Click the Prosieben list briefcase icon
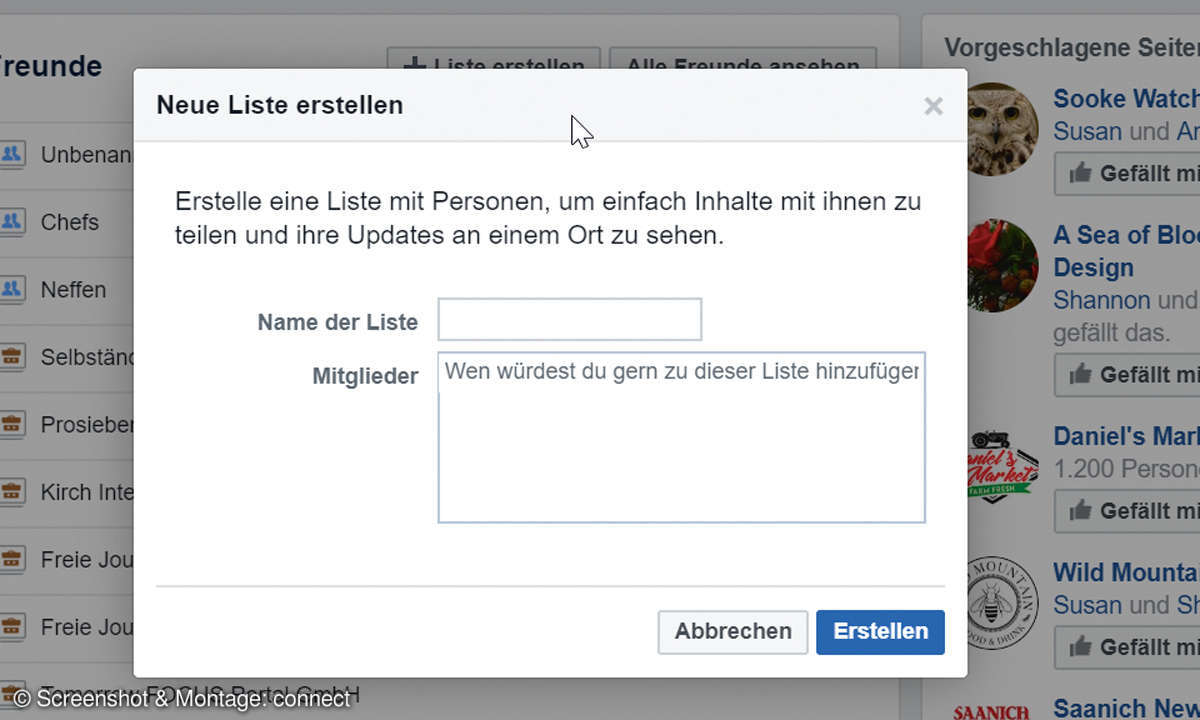This screenshot has height=720, width=1200. pos(11,425)
